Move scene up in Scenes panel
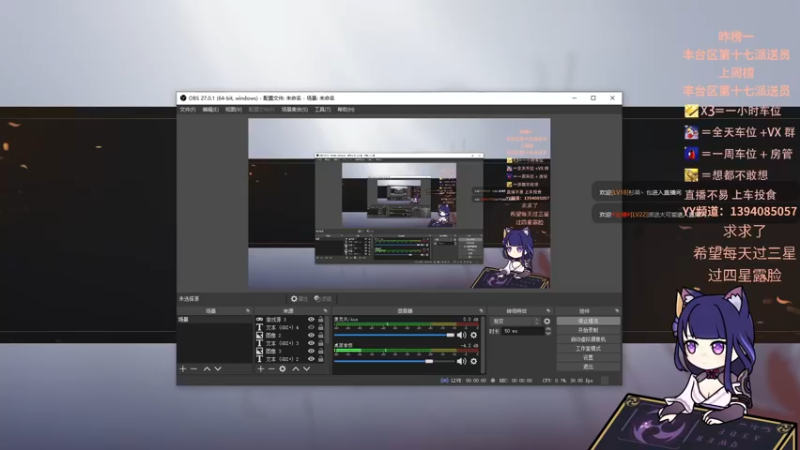The height and width of the screenshot is (450, 800). pyautogui.click(x=207, y=368)
